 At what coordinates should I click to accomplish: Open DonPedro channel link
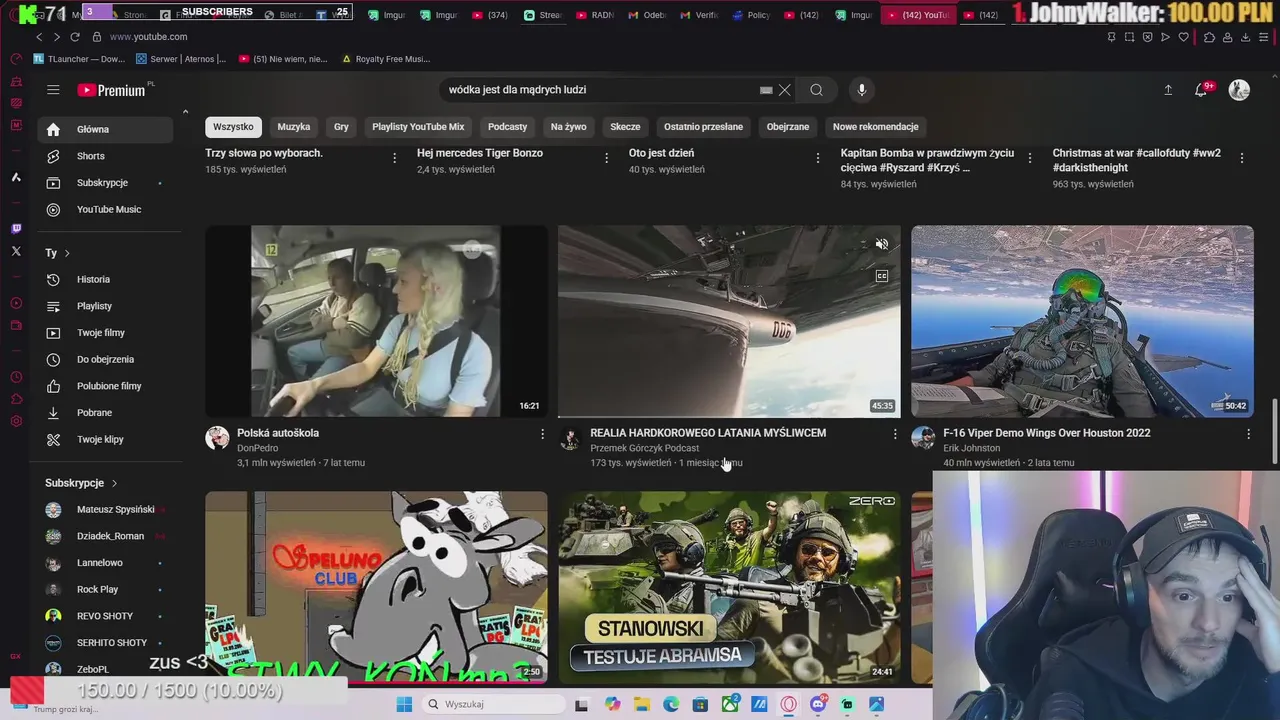[x=257, y=448]
